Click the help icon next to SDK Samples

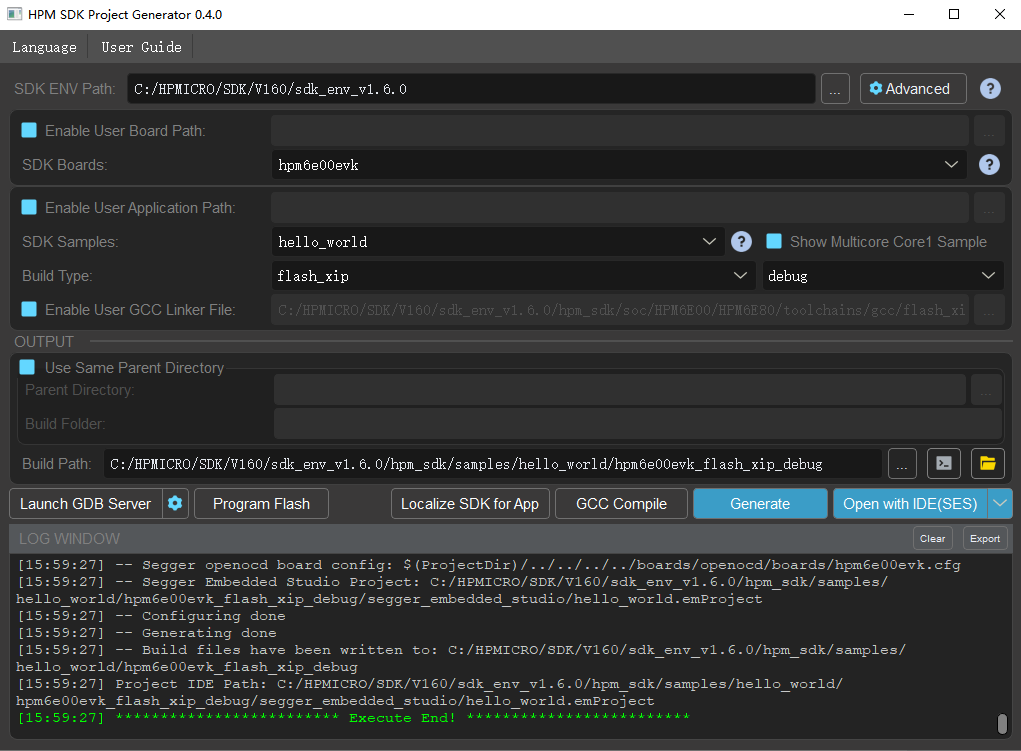(x=741, y=242)
